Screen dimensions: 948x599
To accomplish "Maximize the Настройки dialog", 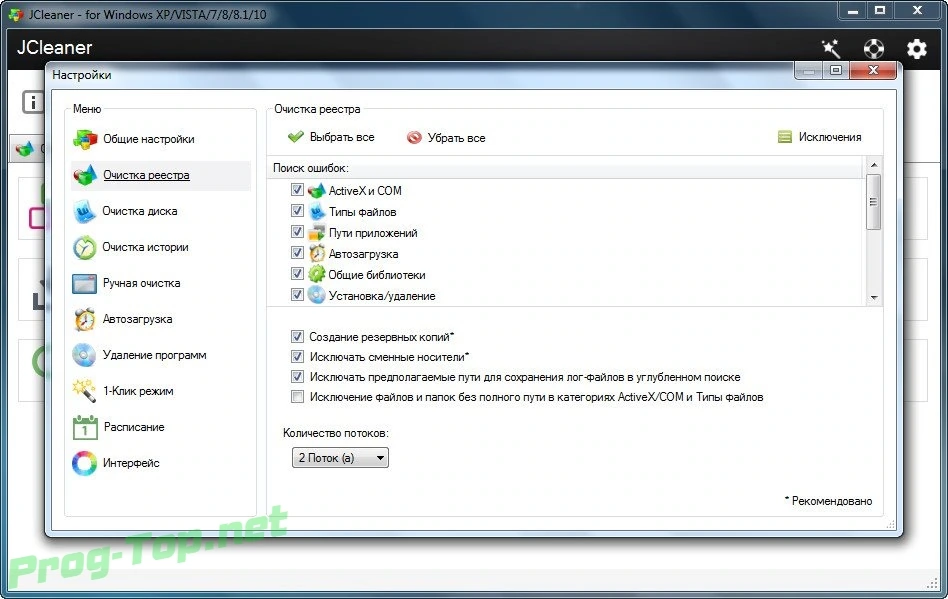I will click(x=836, y=70).
